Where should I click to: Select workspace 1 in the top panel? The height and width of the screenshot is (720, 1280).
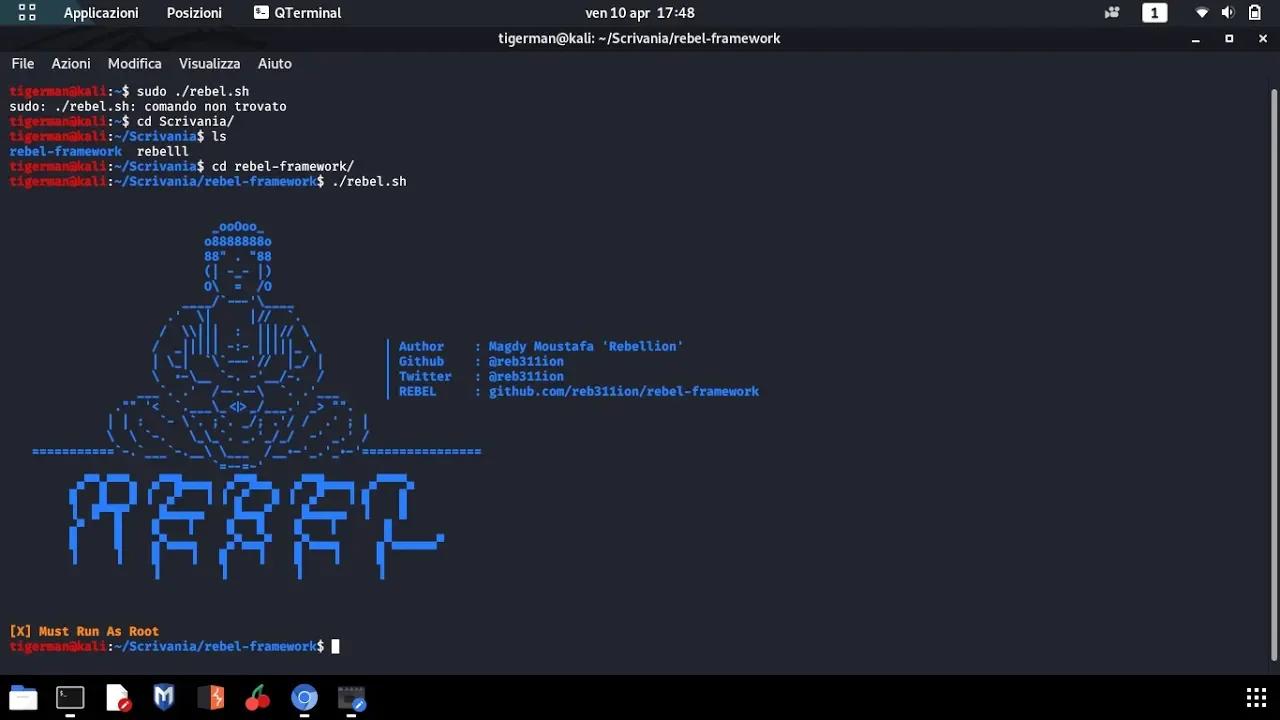pyautogui.click(x=1154, y=13)
